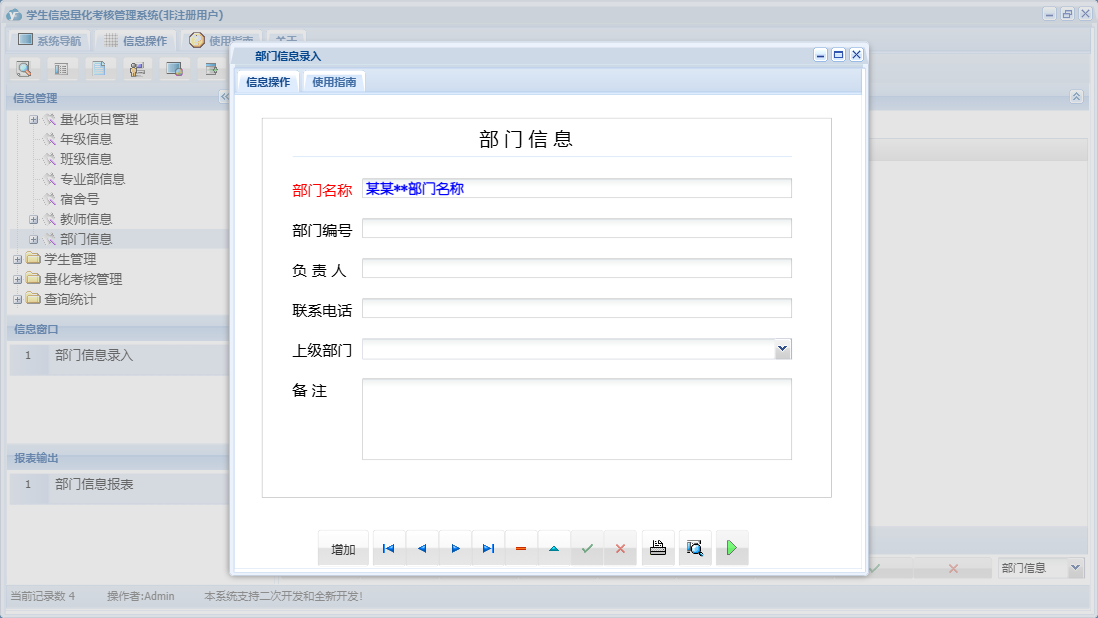Viewport: 1098px width, 618px height.
Task: Confirm changes with the green checkmark icon
Action: pos(587,547)
